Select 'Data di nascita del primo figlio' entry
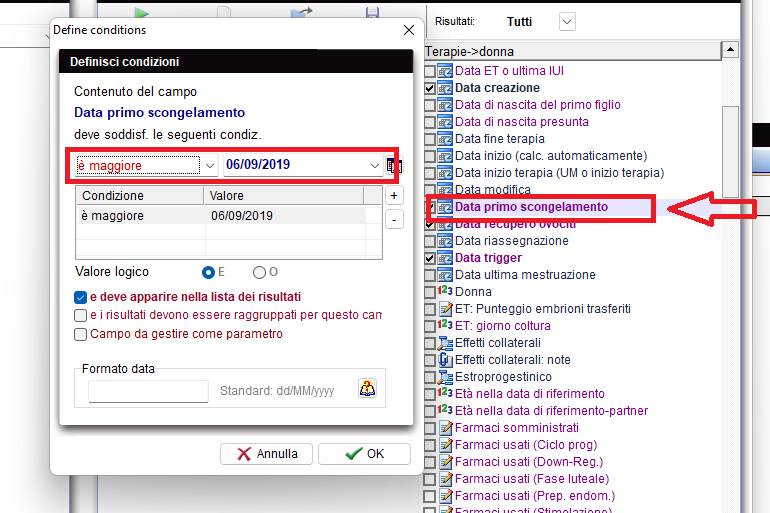The height and width of the screenshot is (513, 770). point(538,105)
